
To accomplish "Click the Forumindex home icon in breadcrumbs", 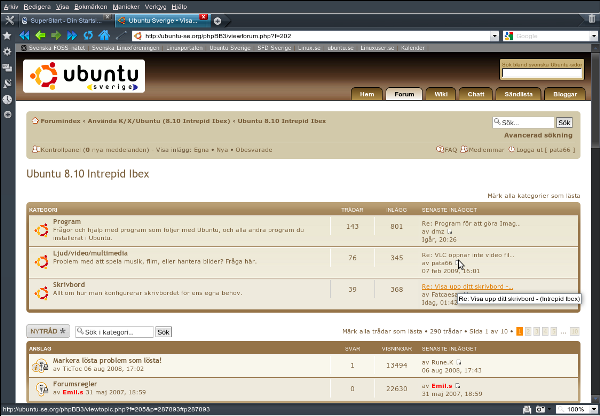I will point(35,121).
